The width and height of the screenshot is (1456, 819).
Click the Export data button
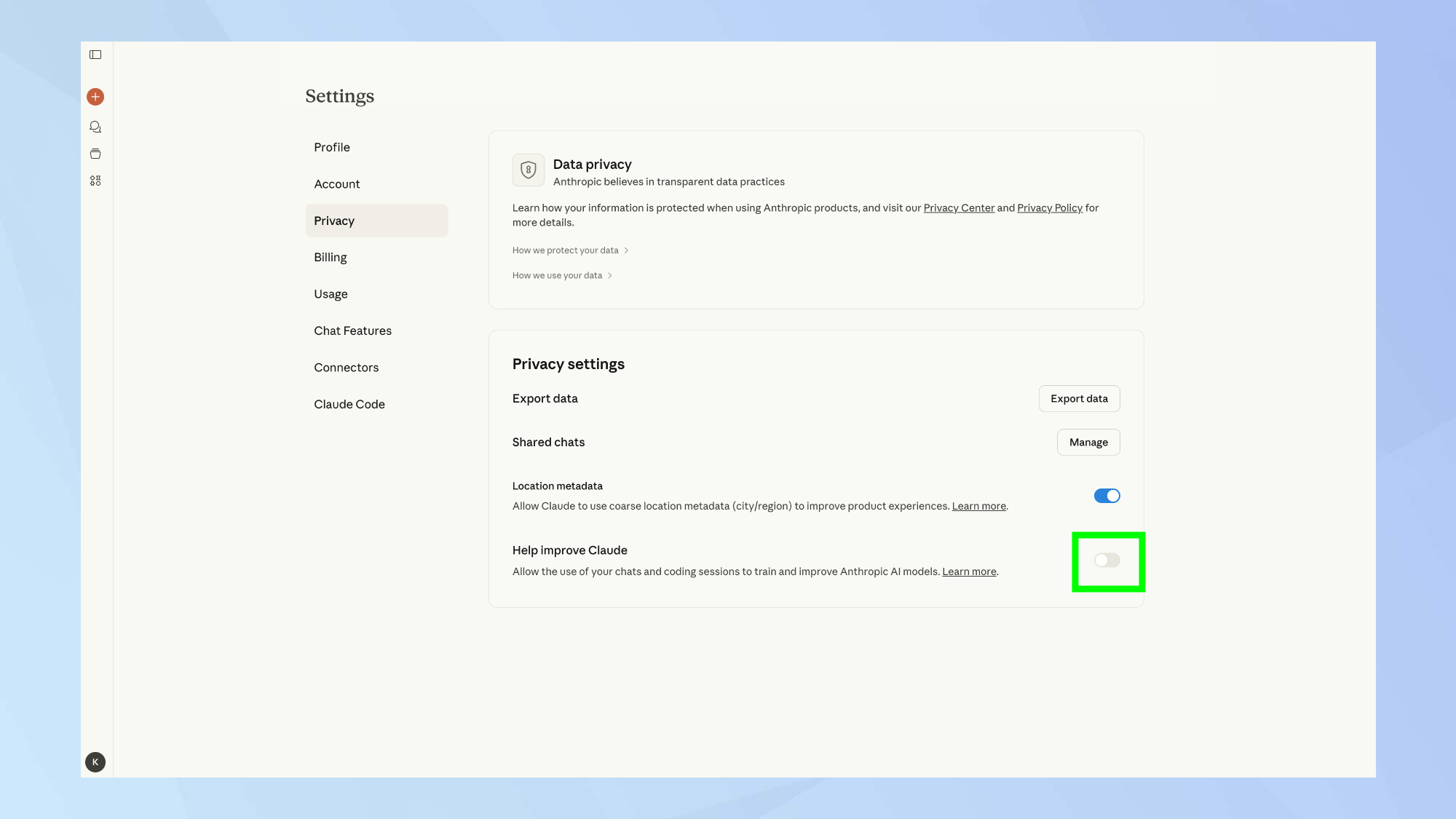[x=1079, y=399]
